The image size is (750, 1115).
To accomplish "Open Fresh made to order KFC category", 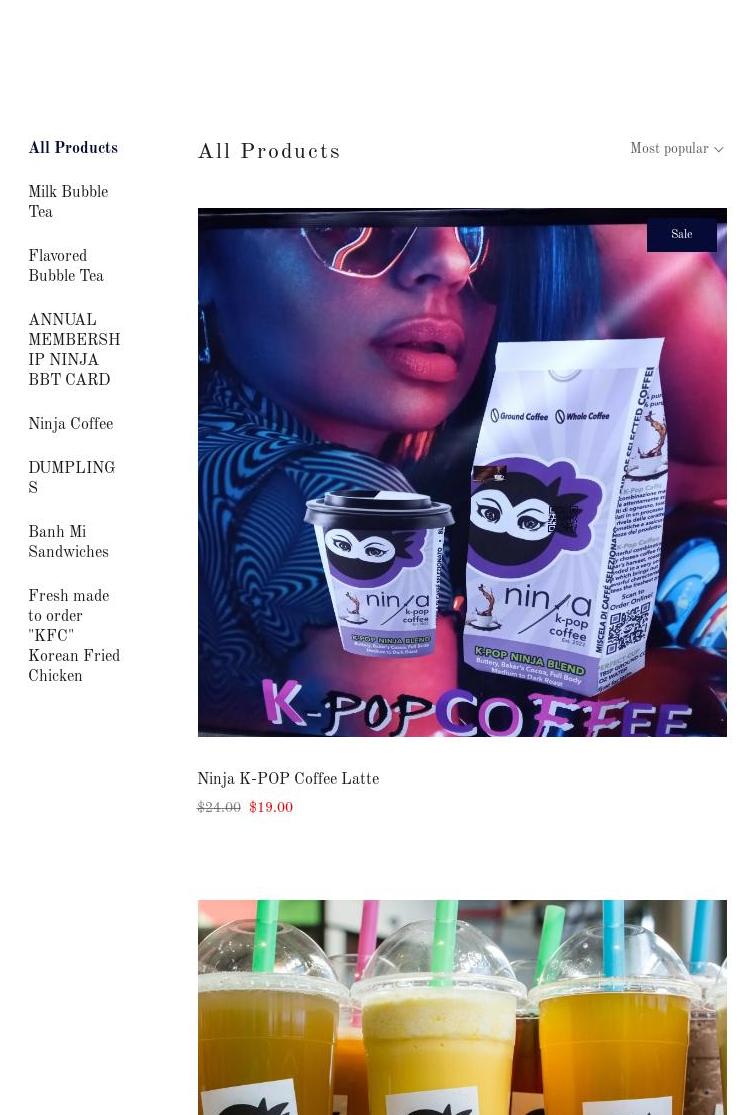I will click(x=74, y=635).
